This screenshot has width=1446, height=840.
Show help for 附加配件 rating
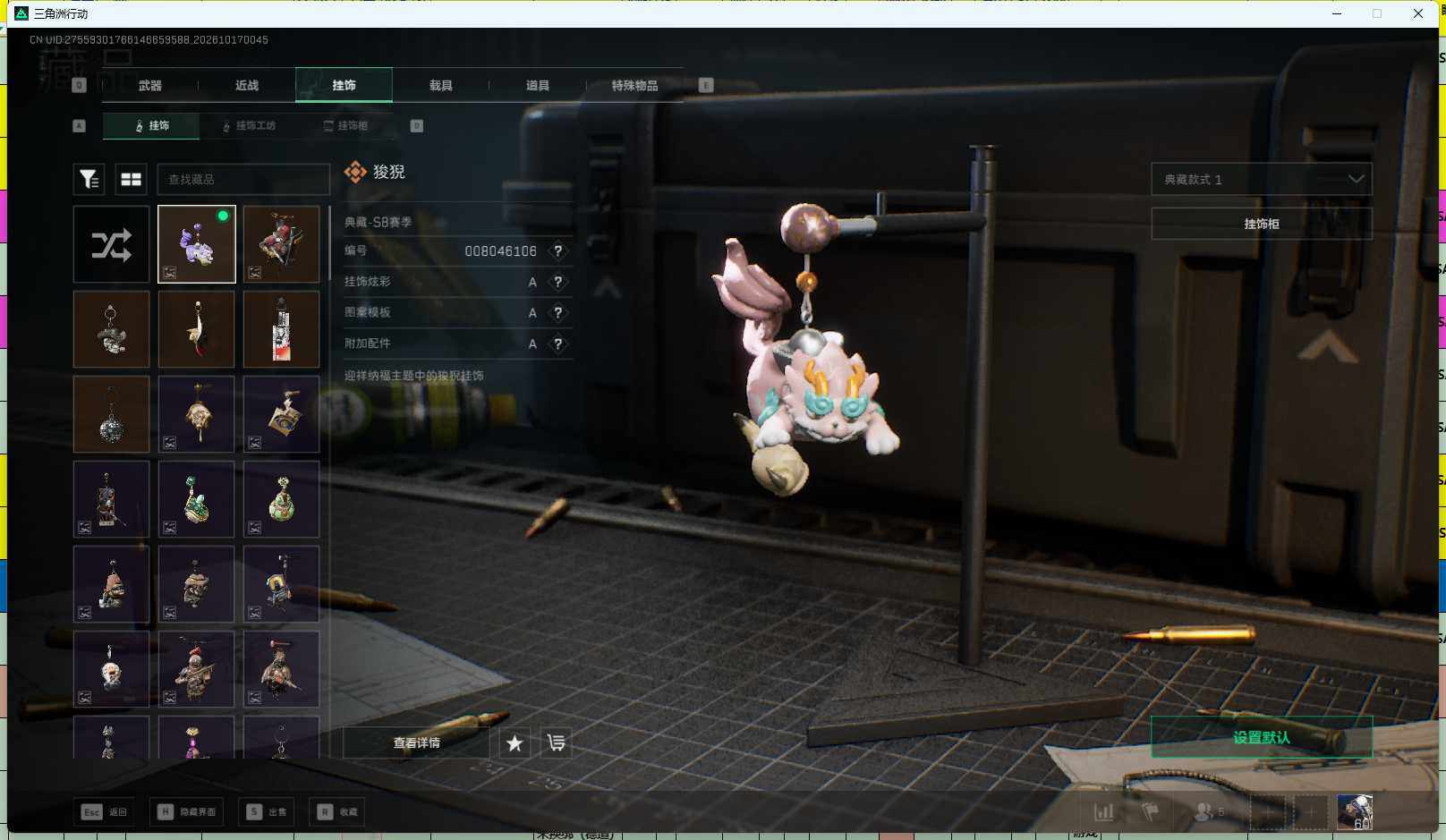coord(558,344)
